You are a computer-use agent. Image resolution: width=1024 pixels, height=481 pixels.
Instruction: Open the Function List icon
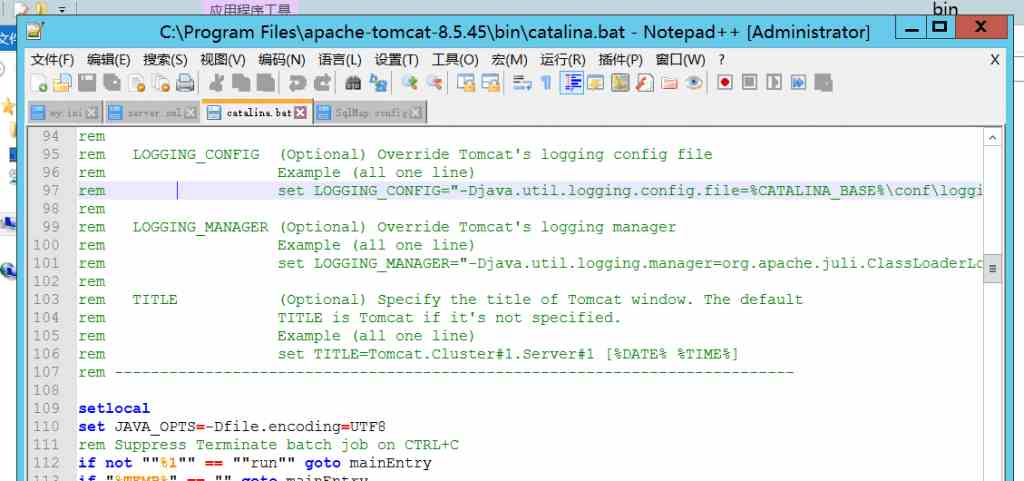pyautogui.click(x=645, y=83)
